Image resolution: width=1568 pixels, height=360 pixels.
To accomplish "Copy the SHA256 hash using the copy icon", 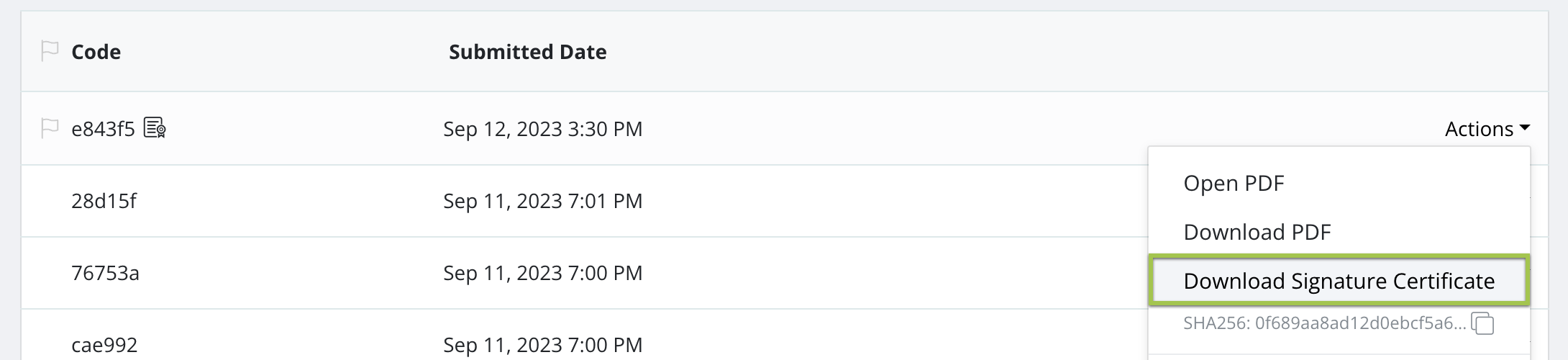I will (x=1482, y=323).
